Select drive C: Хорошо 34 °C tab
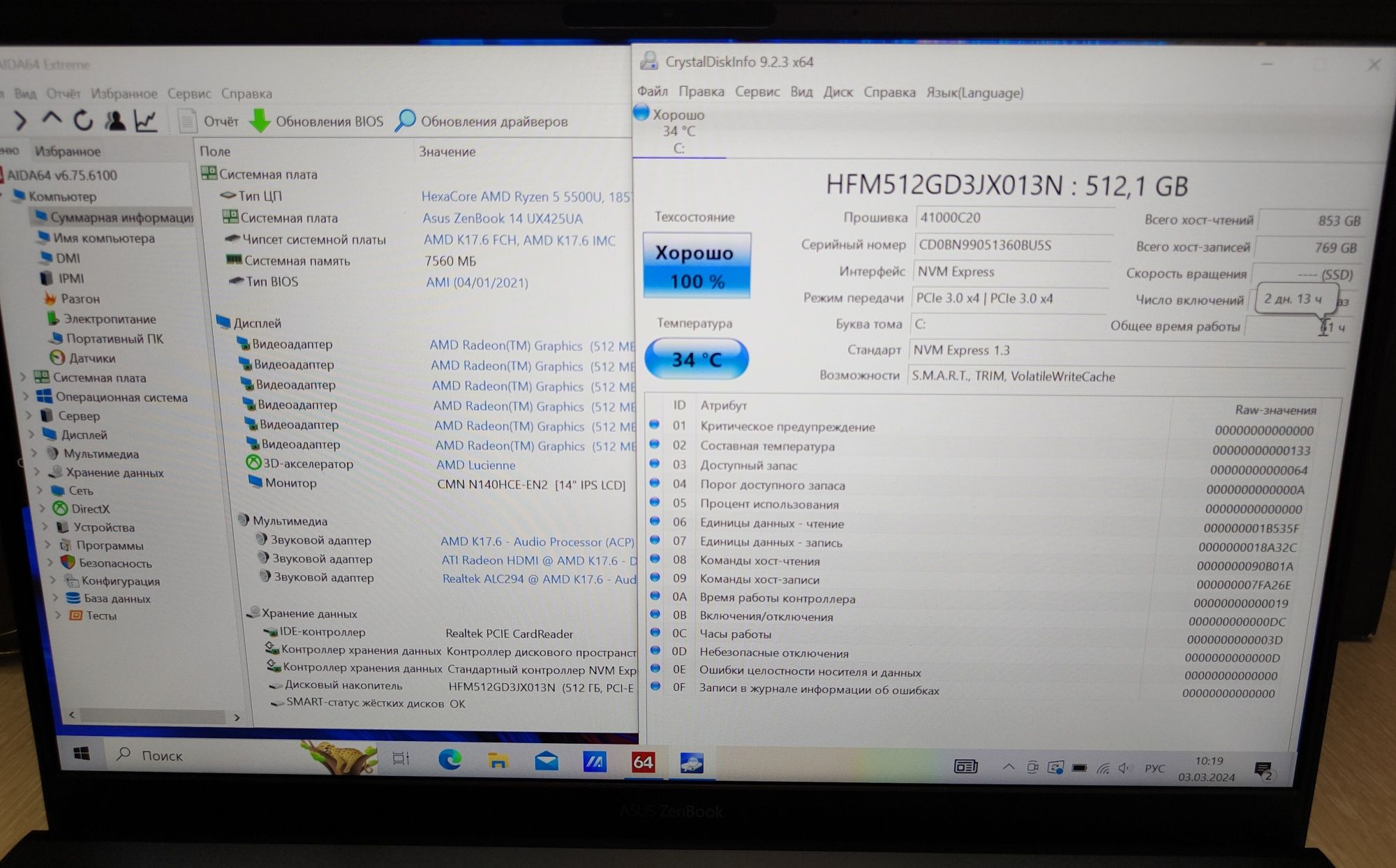The width and height of the screenshot is (1396, 868). [678, 130]
